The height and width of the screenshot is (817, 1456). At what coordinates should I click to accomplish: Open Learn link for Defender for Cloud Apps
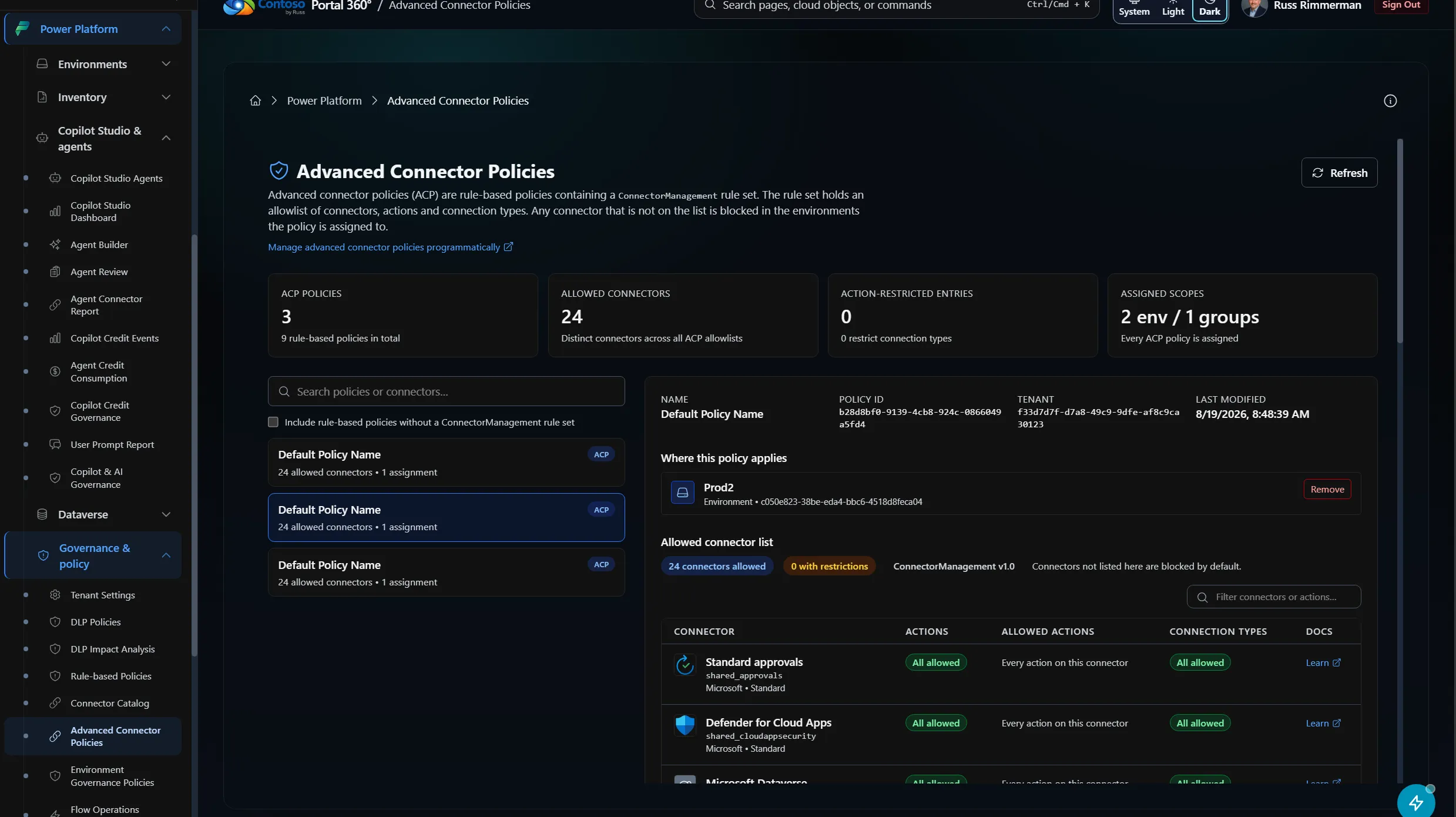1323,723
